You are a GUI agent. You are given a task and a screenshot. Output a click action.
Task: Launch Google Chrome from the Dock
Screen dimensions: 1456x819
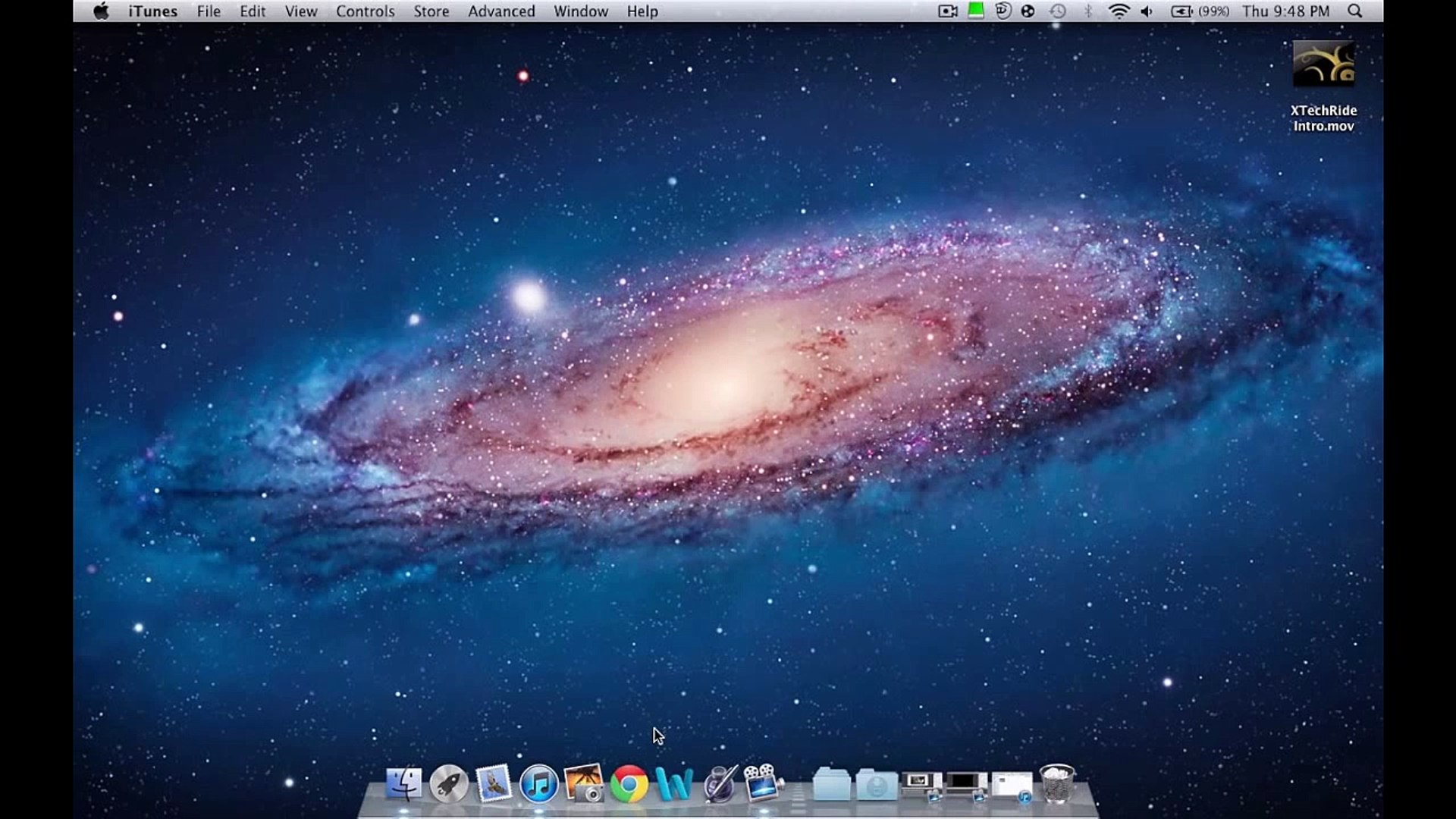click(x=629, y=785)
